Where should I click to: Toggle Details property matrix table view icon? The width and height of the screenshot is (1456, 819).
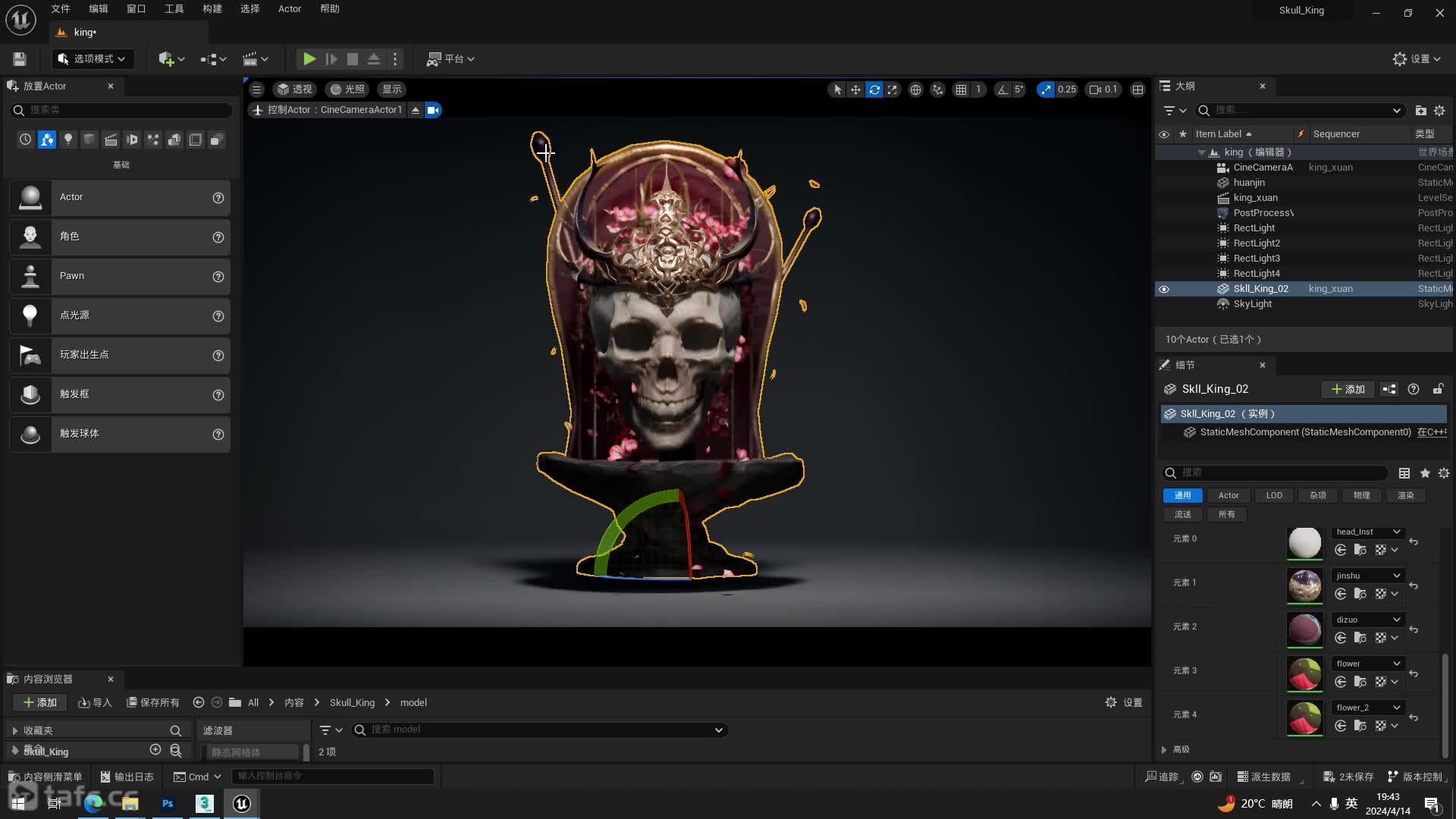[x=1404, y=473]
